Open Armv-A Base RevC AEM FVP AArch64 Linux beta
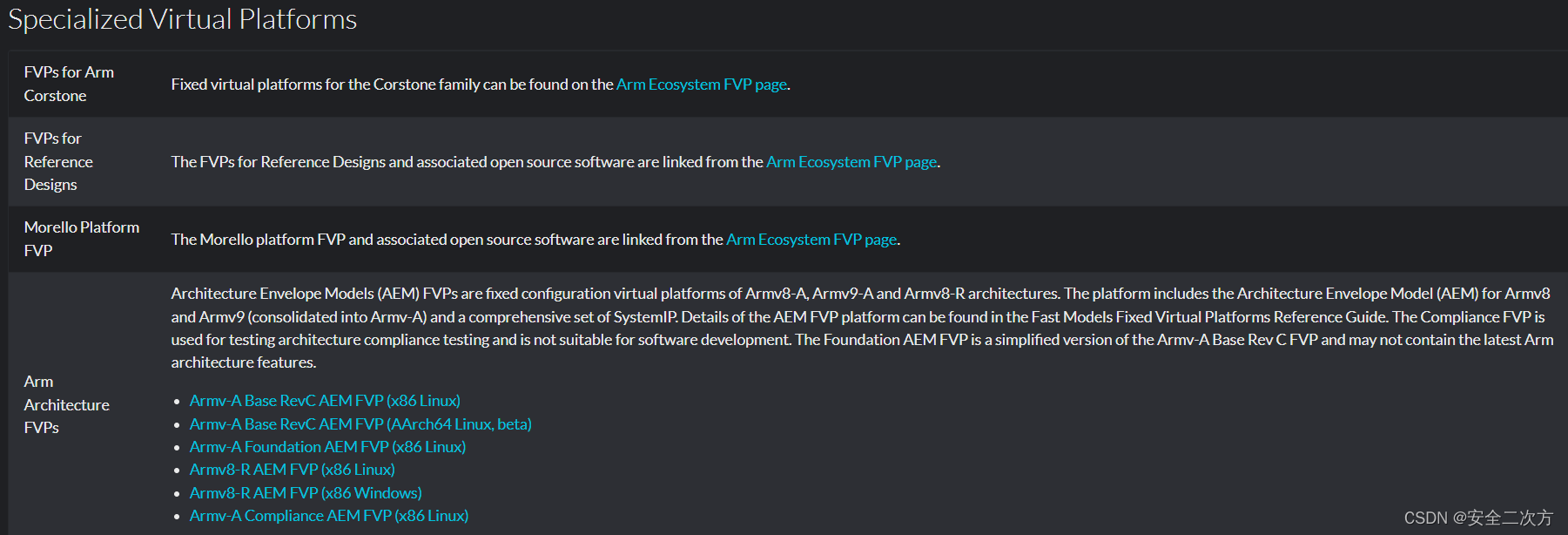 click(x=360, y=423)
